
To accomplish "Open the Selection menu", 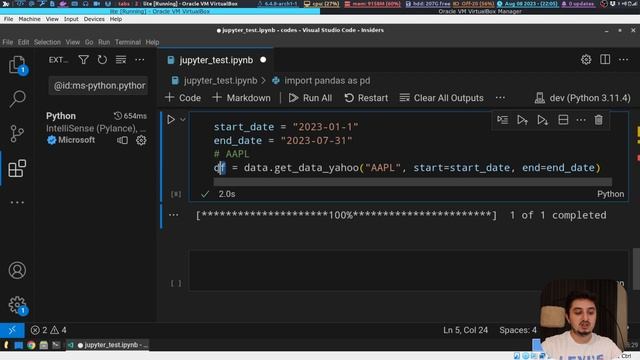I will pos(47,42).
